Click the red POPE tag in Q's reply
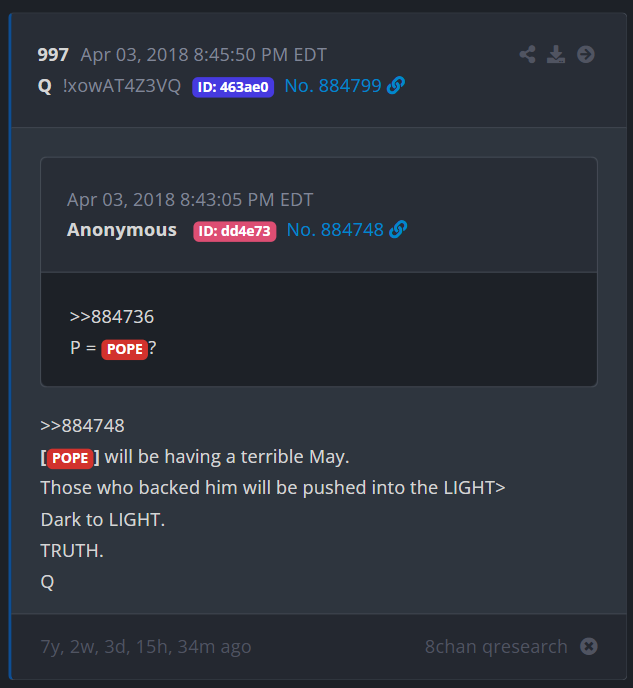This screenshot has height=688, width=633. (x=70, y=458)
